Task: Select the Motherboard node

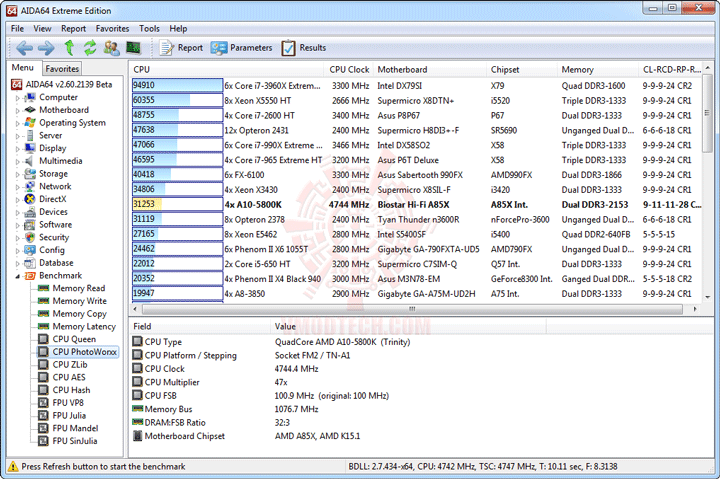Action: coord(64,110)
